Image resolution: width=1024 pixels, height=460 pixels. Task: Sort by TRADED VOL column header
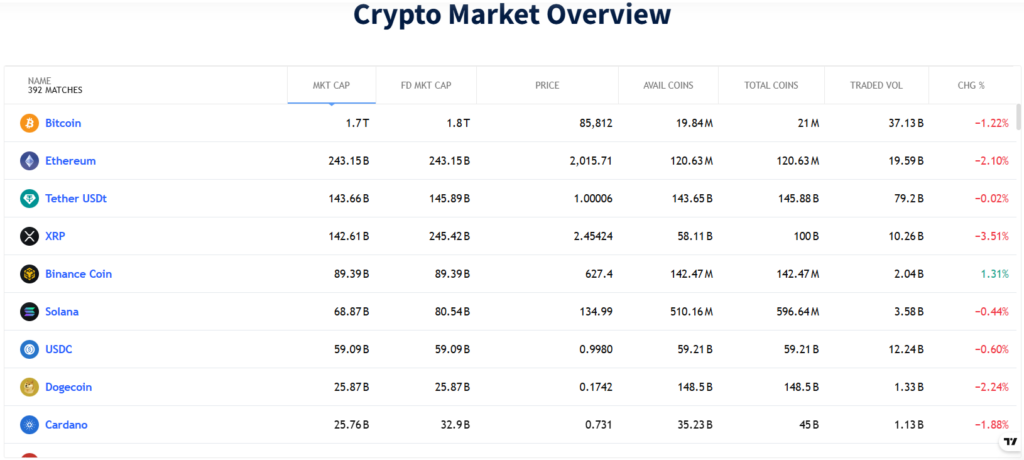point(876,85)
